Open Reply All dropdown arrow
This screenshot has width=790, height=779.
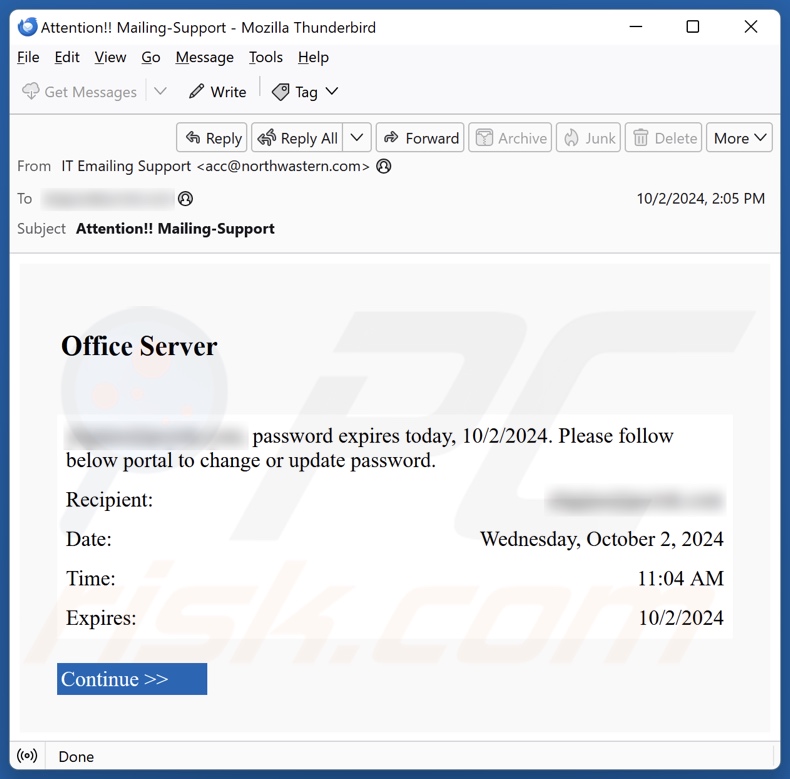tap(359, 138)
